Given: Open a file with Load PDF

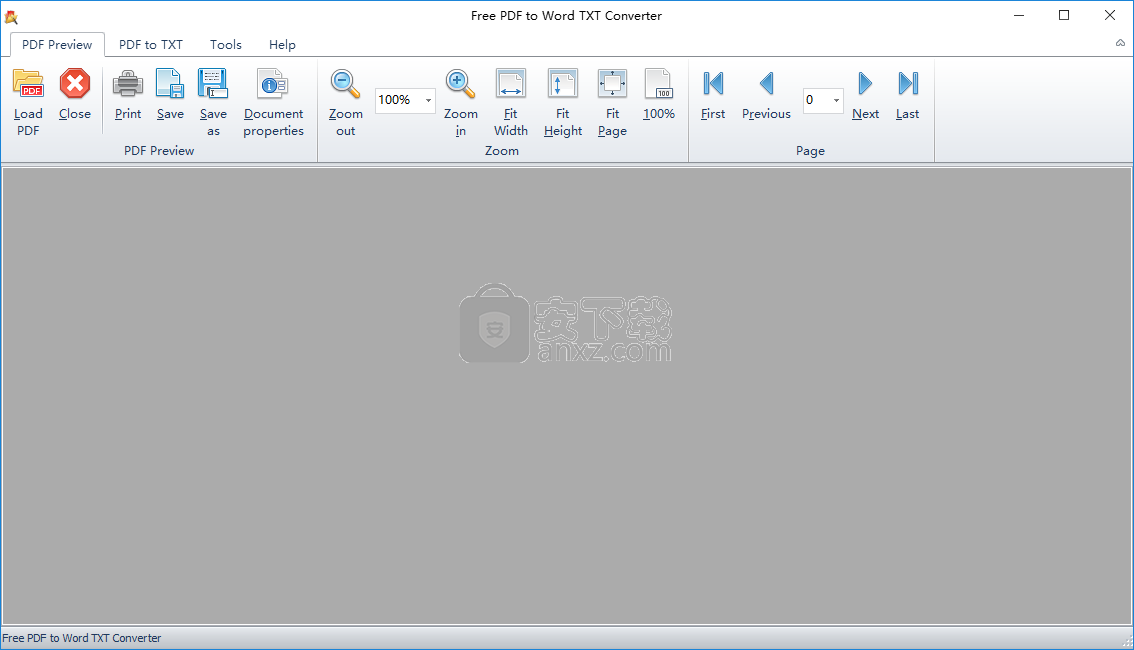Looking at the screenshot, I should (28, 102).
